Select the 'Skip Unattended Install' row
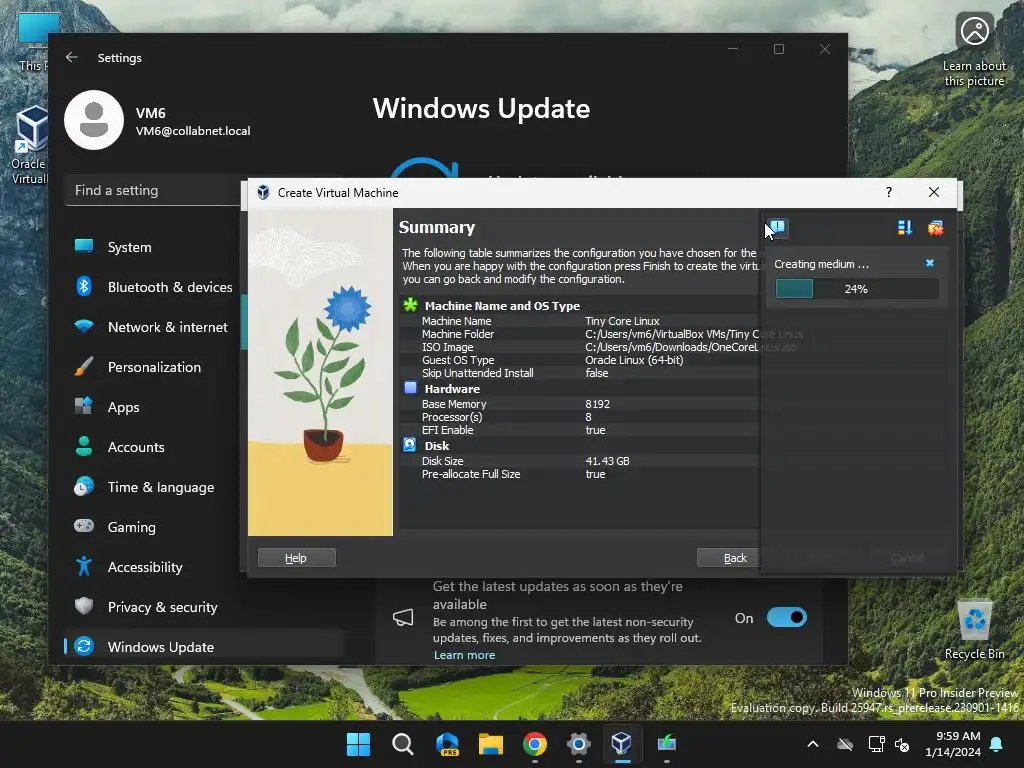1024x768 pixels. pyautogui.click(x=580, y=374)
